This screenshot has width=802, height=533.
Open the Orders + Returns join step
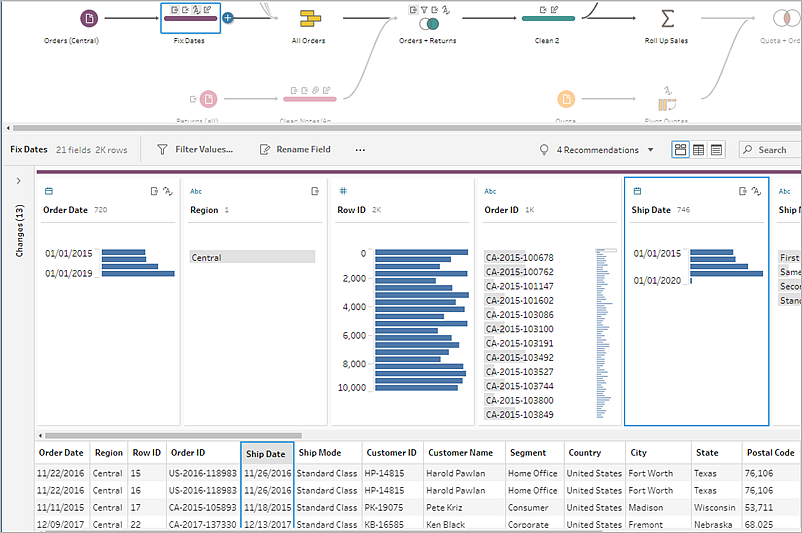pos(429,24)
